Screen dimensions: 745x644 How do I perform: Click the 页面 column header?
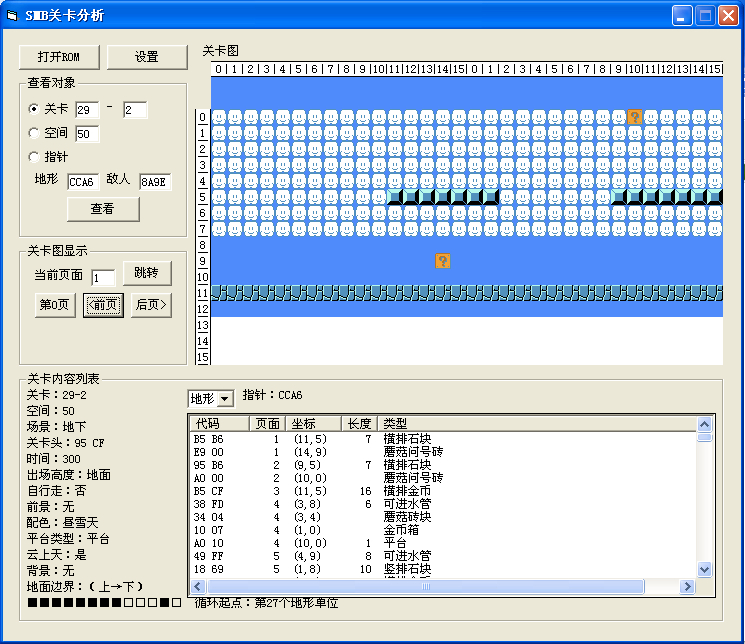coord(267,423)
